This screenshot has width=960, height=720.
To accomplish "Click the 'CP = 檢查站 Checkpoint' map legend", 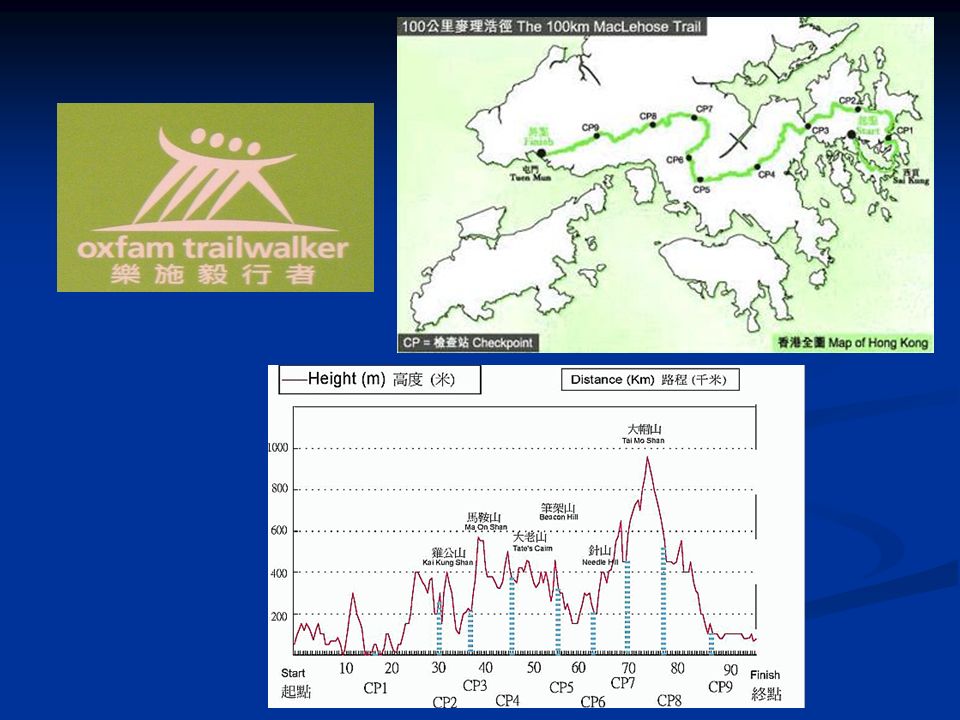I will pyautogui.click(x=468, y=342).
